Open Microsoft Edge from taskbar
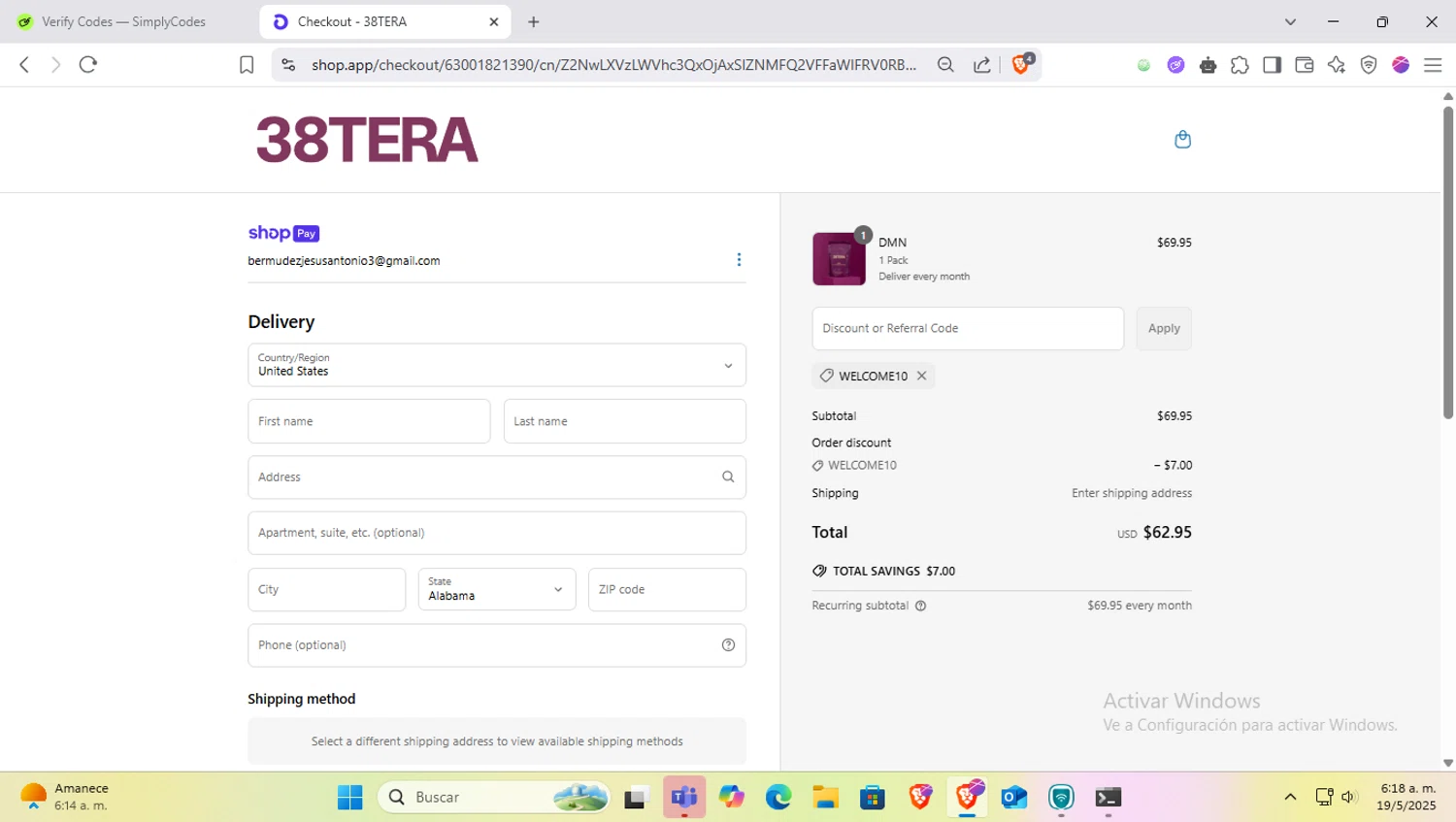1456x822 pixels. coord(778,798)
